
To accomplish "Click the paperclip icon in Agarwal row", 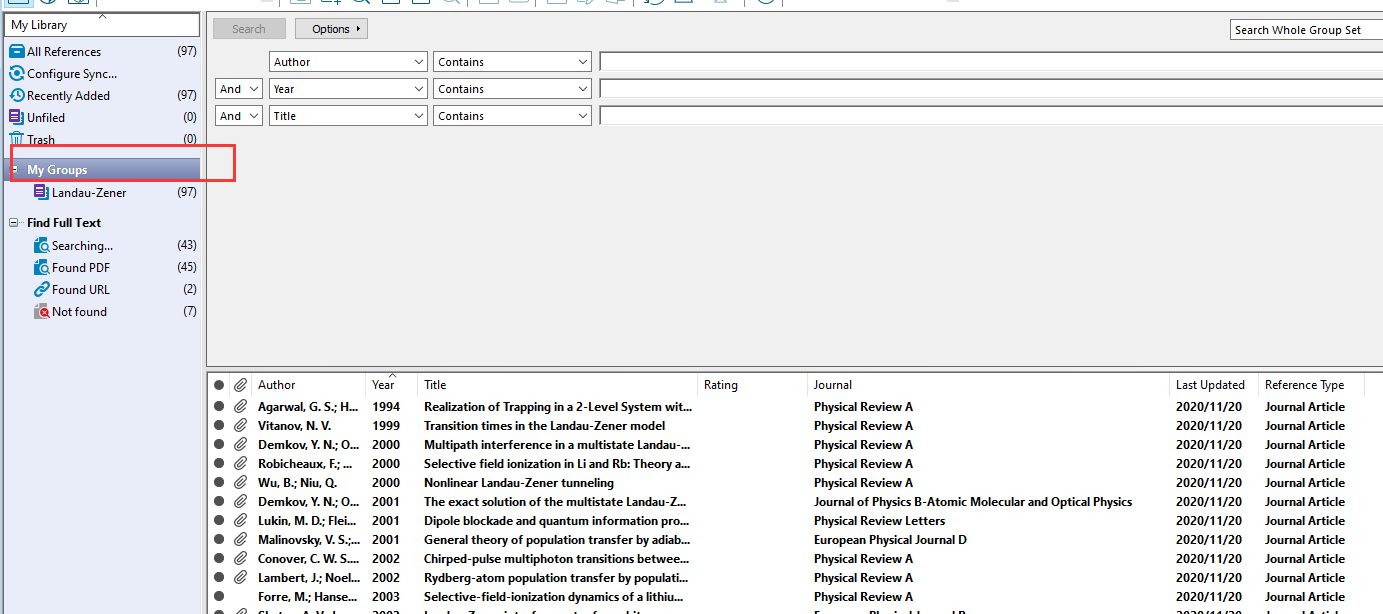I will (240, 407).
